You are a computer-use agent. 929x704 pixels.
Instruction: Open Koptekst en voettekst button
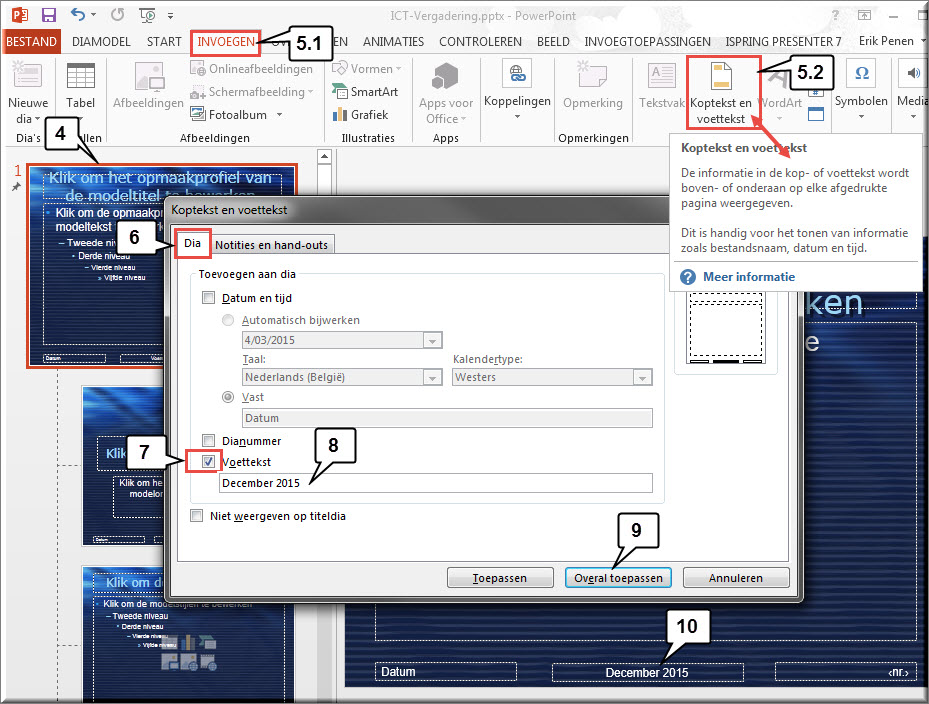click(721, 92)
